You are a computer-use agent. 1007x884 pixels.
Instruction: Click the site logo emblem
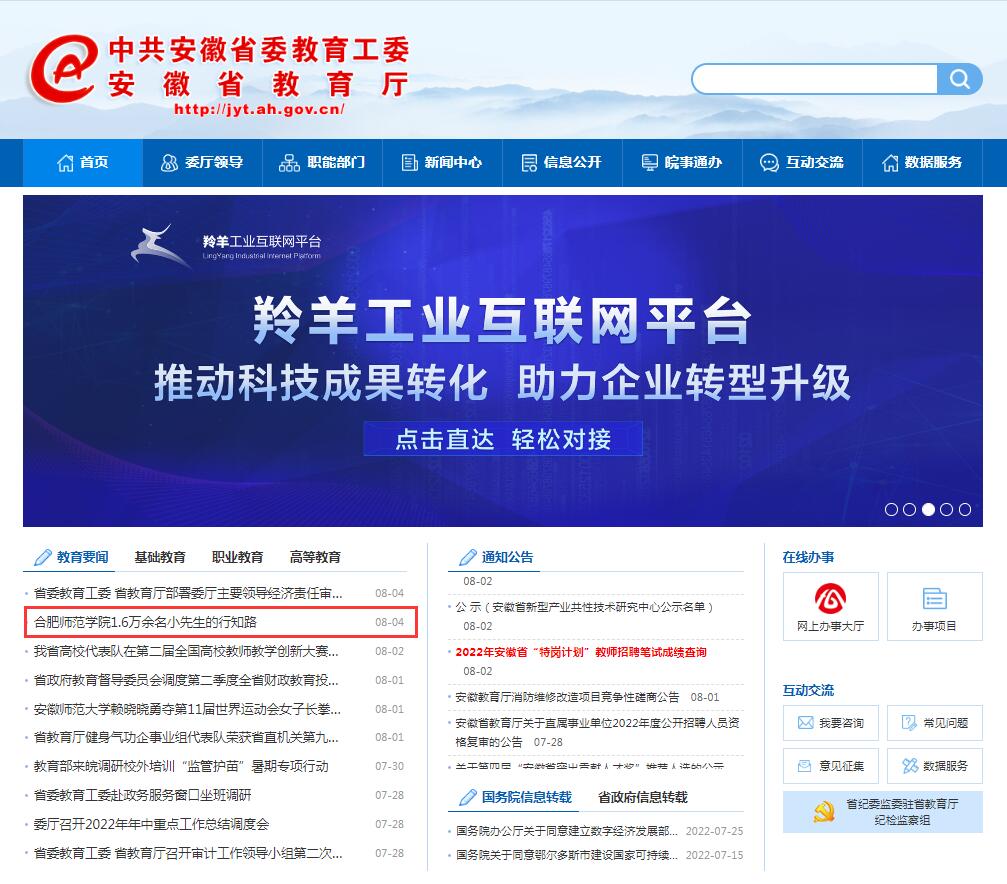coord(62,68)
